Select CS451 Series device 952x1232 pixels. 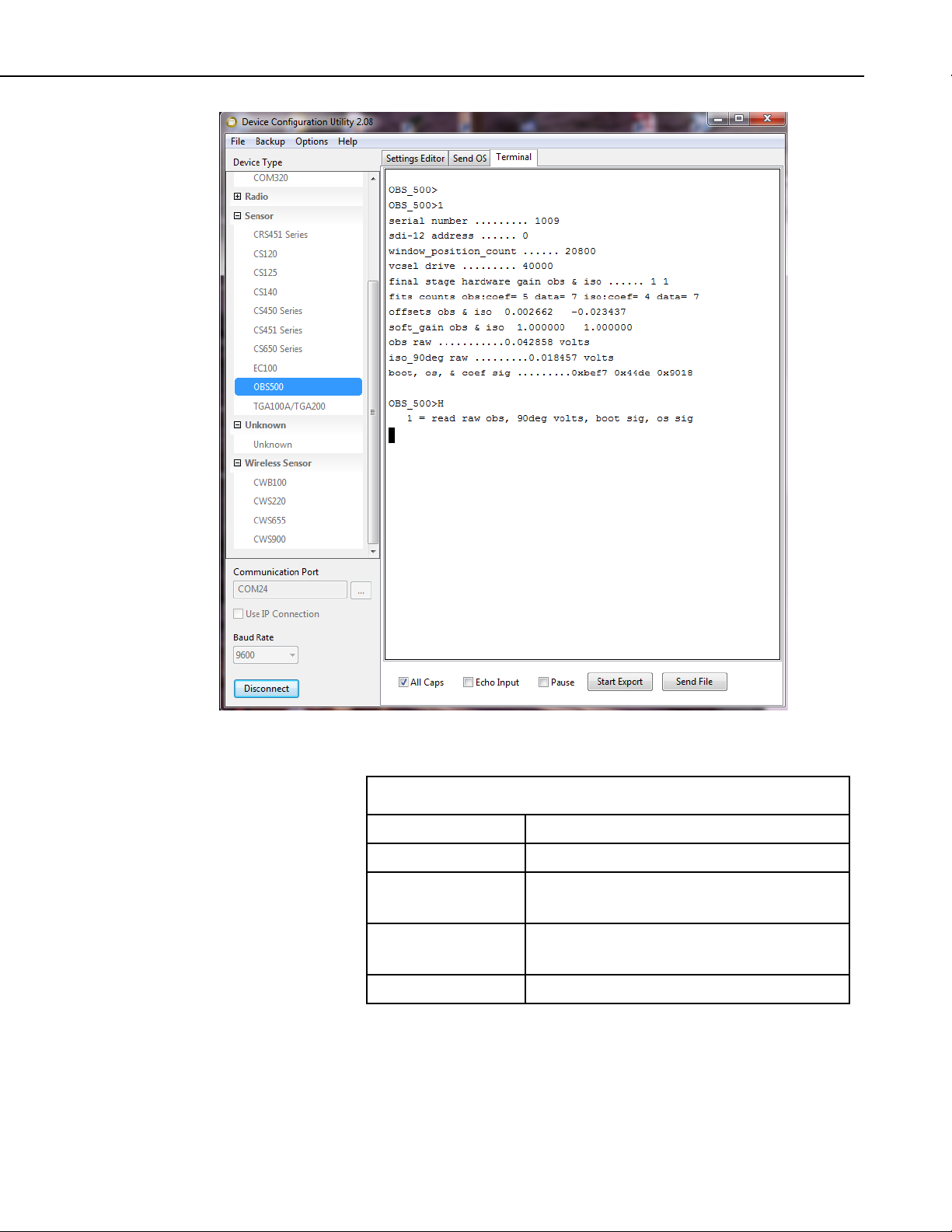pyautogui.click(x=277, y=330)
